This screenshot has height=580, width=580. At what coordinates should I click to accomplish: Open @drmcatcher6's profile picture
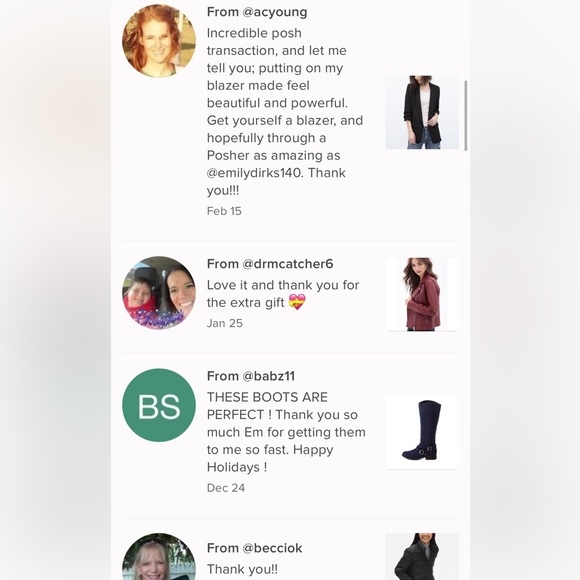[x=159, y=293]
